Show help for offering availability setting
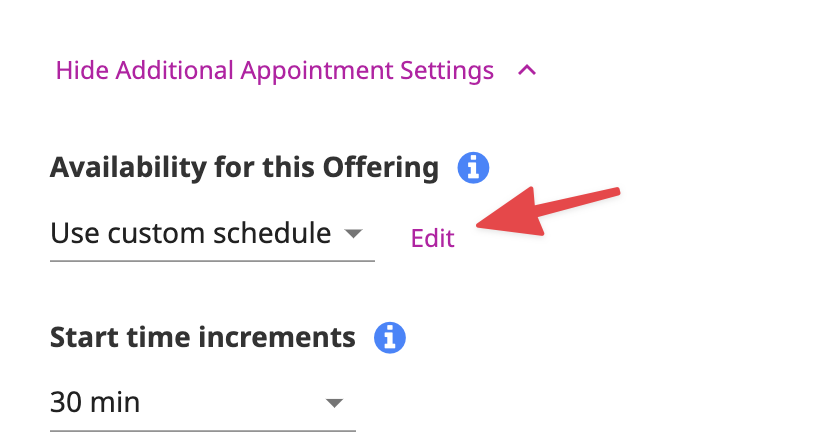Screen dimensions: 824x432 473,168
